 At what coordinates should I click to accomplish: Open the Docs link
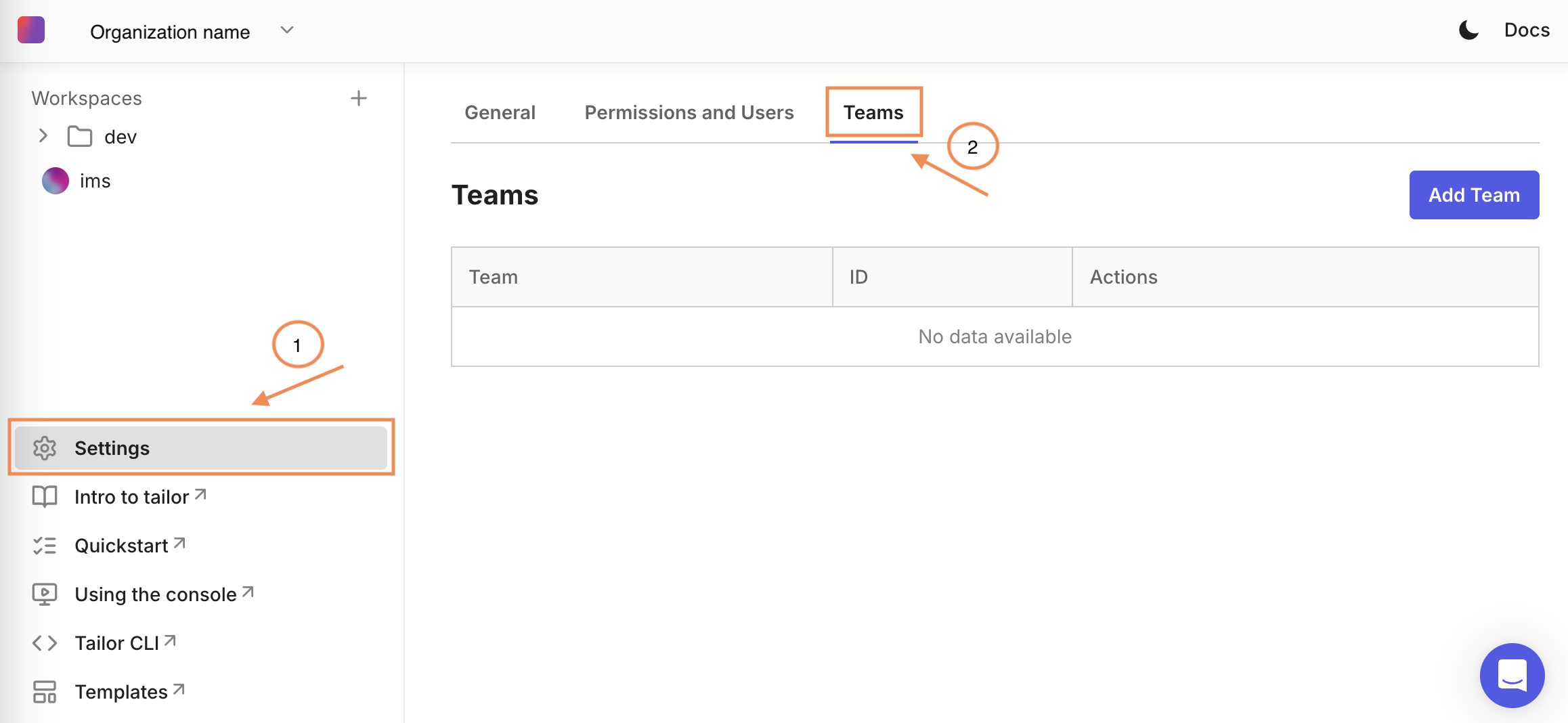pyautogui.click(x=1527, y=30)
